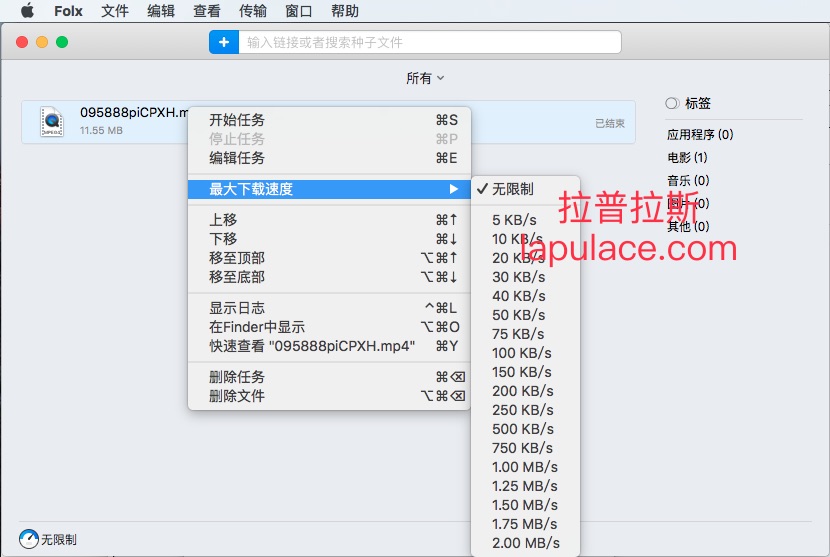830x557 pixels.
Task: Click the 已结束 status of the task
Action: coord(610,123)
